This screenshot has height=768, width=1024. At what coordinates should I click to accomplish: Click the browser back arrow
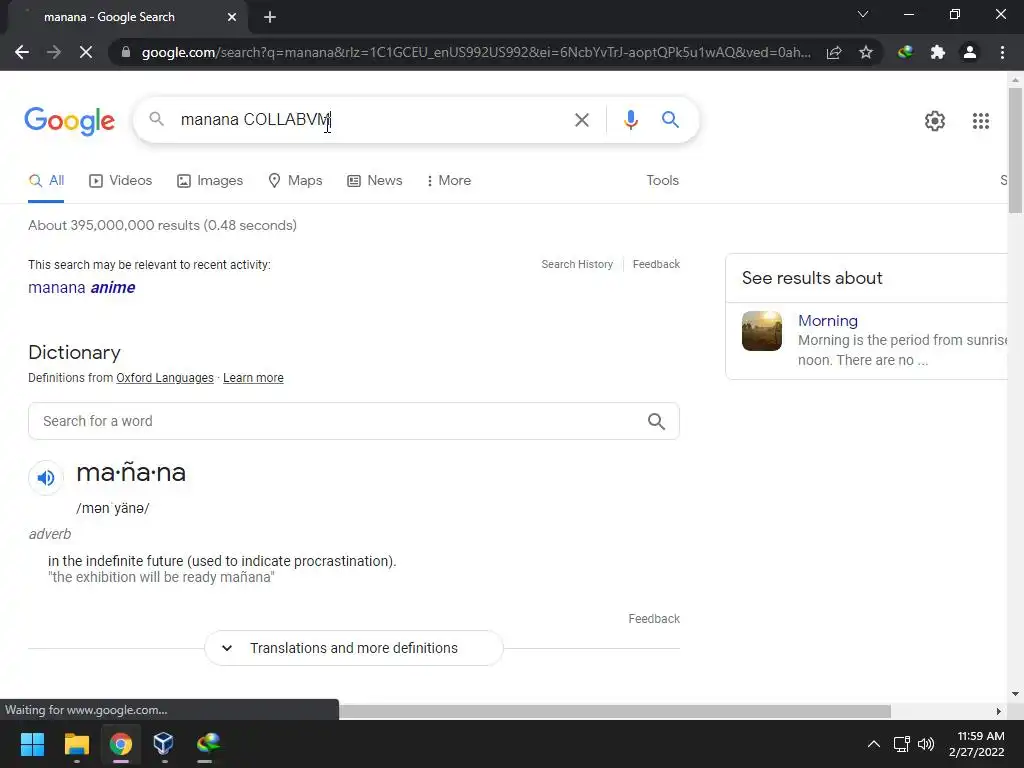(22, 52)
